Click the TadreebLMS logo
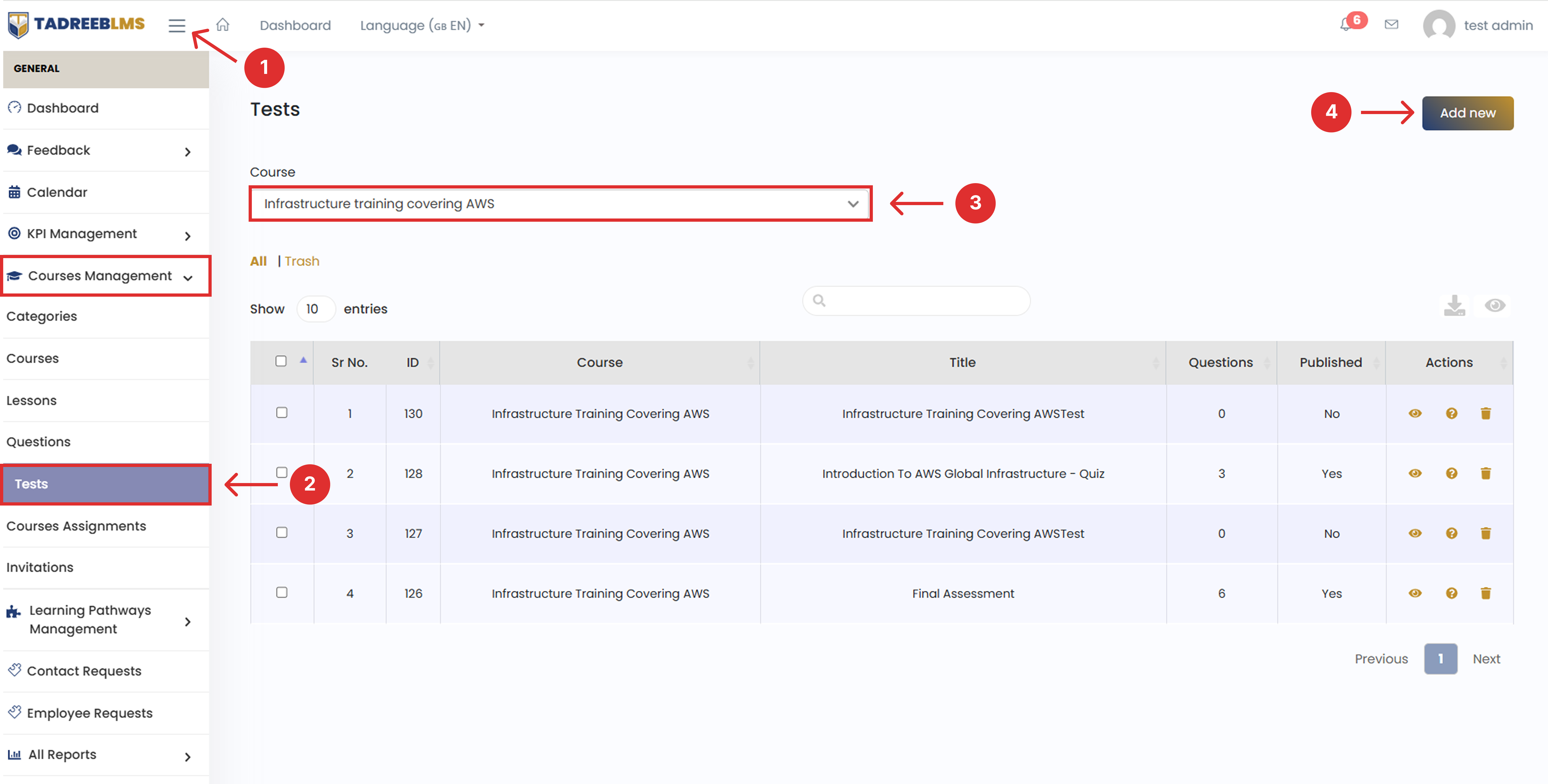Screen dimensions: 1548x784 coord(76,25)
